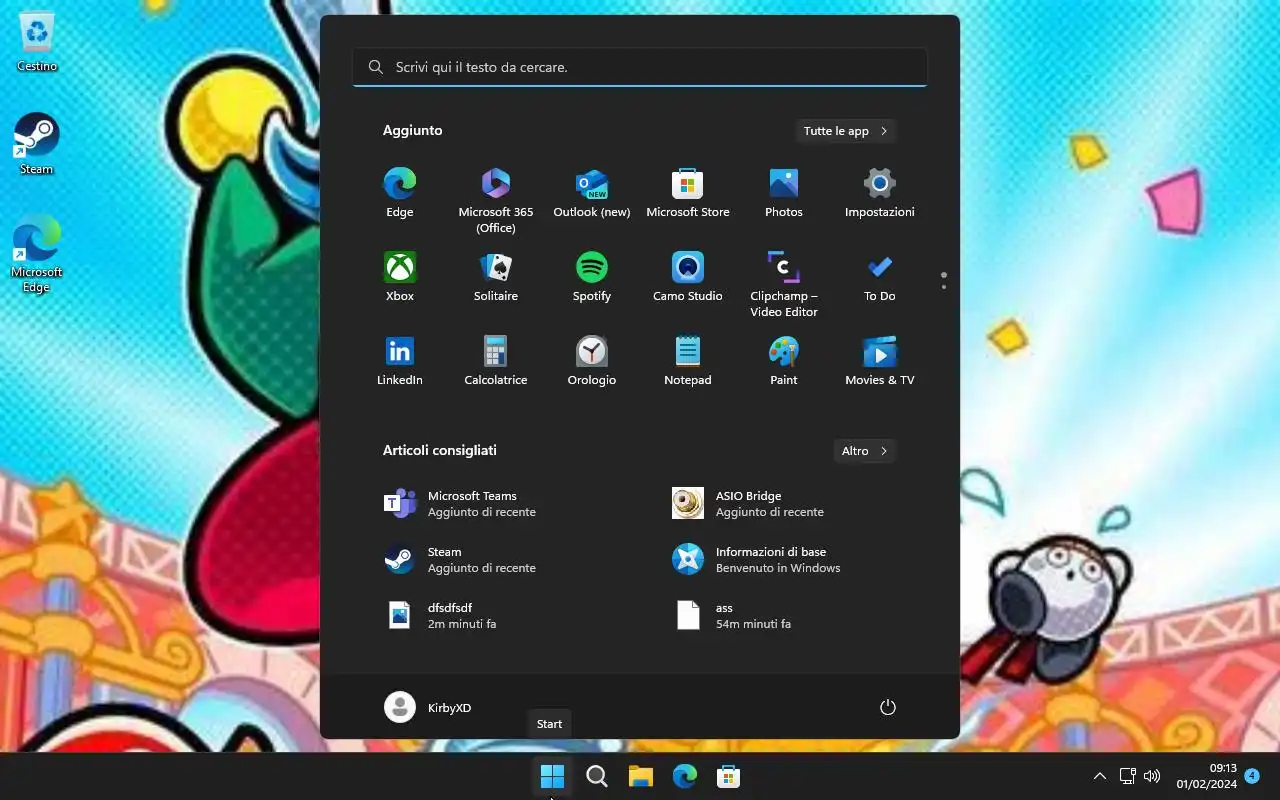The height and width of the screenshot is (800, 1280).
Task: Open the Orologio clock app
Action: (x=592, y=361)
